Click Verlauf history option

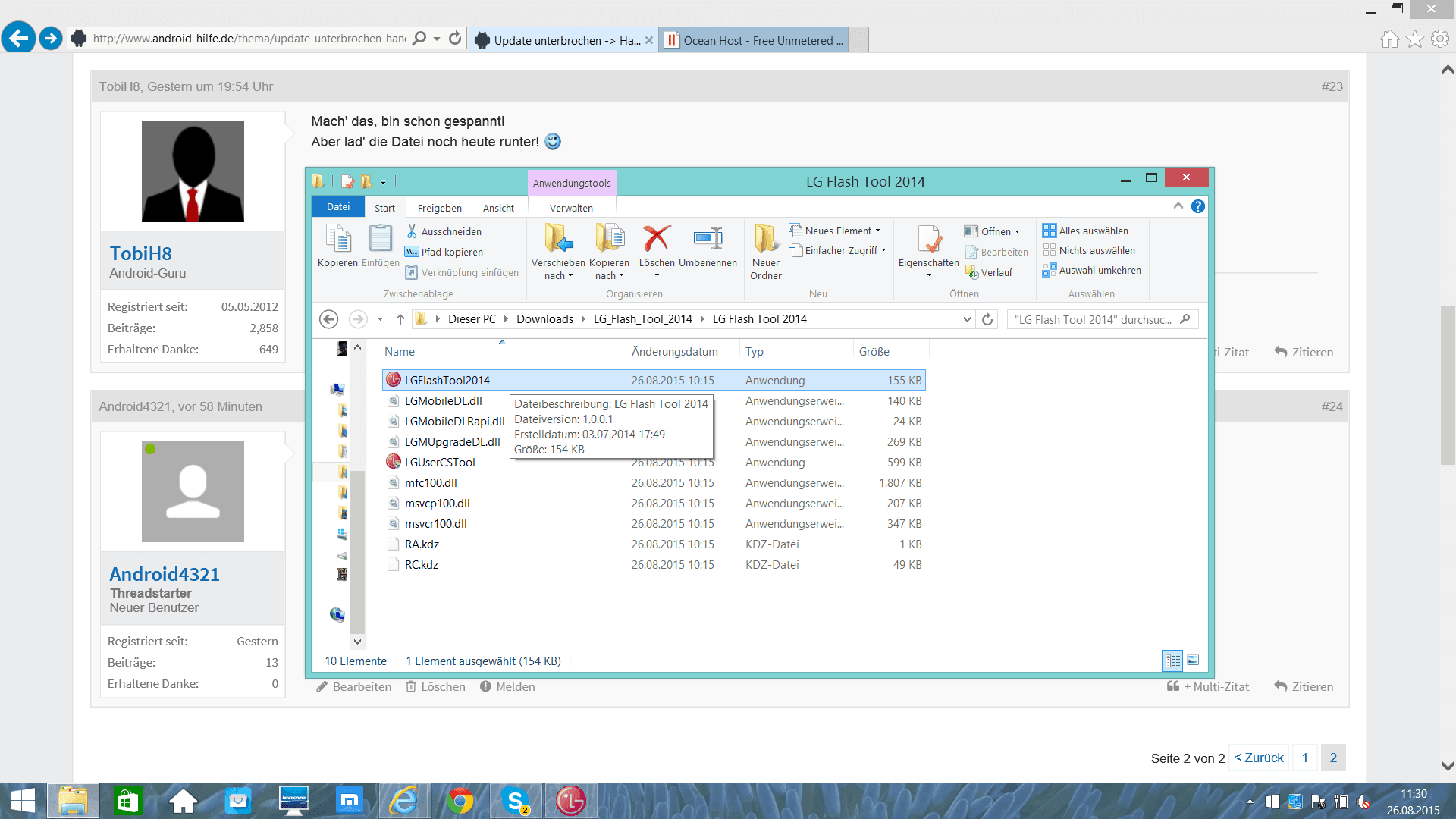pos(989,272)
